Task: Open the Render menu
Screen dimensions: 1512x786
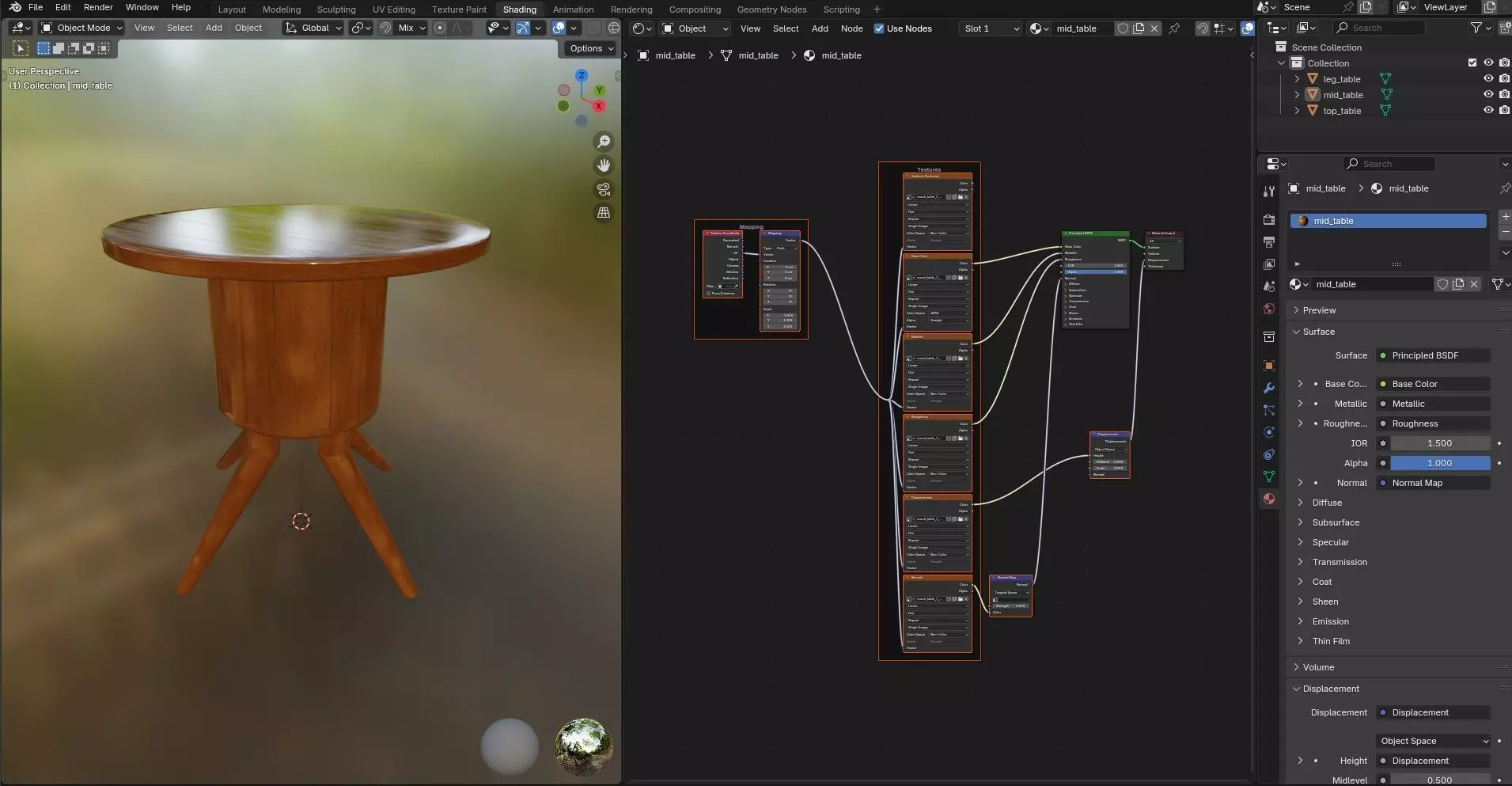Action: click(x=98, y=7)
